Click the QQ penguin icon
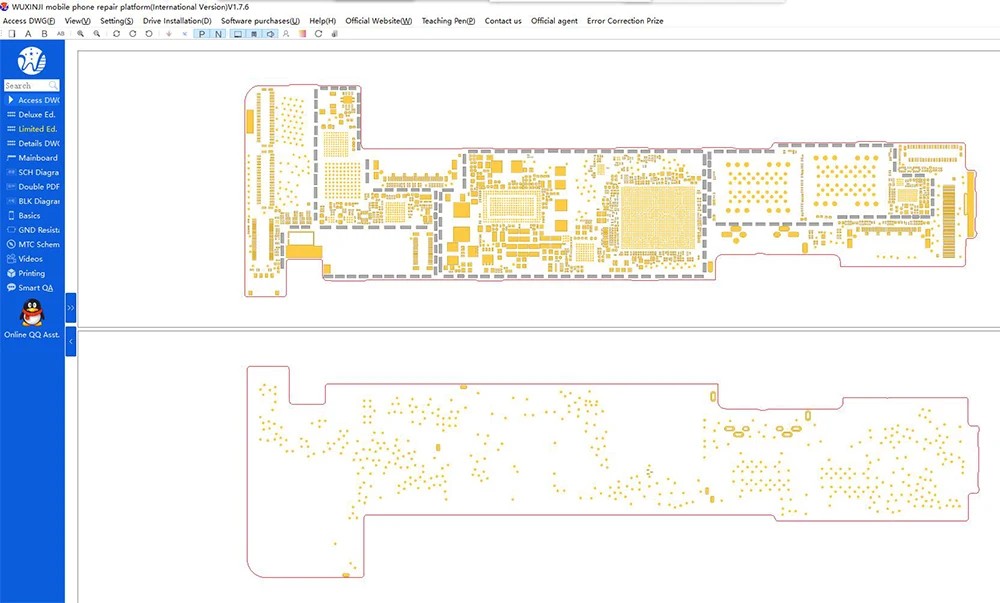This screenshot has height=603, width=1000. pos(32,313)
